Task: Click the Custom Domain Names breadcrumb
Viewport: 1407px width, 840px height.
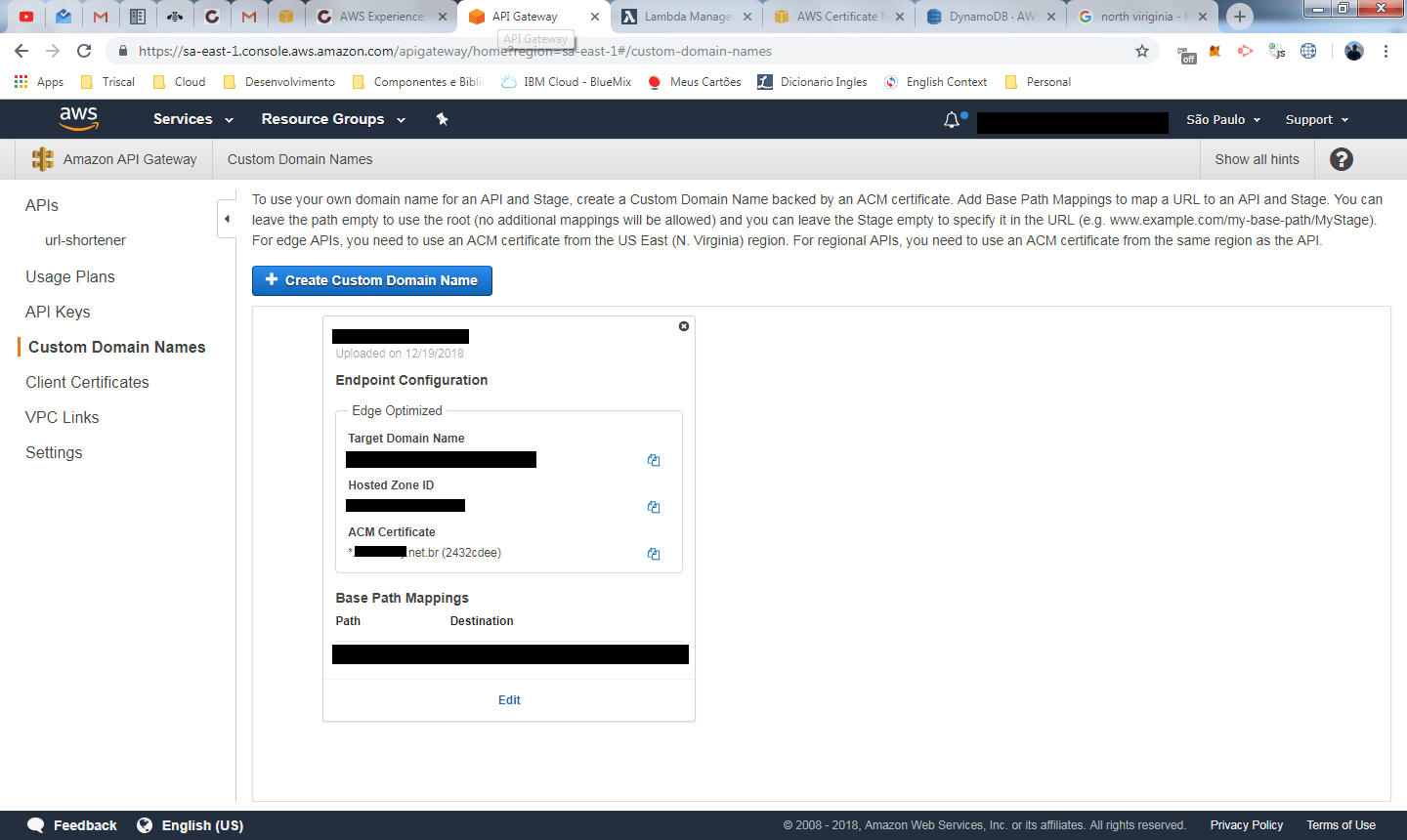Action: point(300,159)
